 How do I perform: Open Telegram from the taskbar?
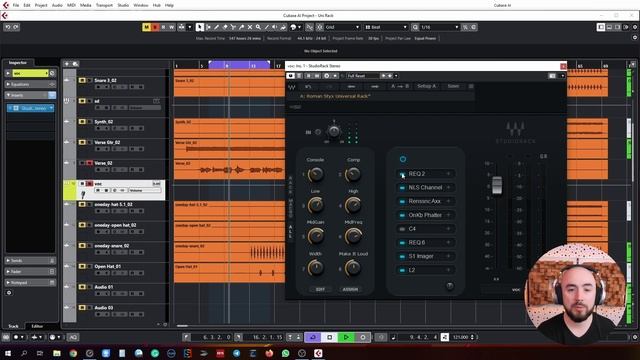click(236, 353)
